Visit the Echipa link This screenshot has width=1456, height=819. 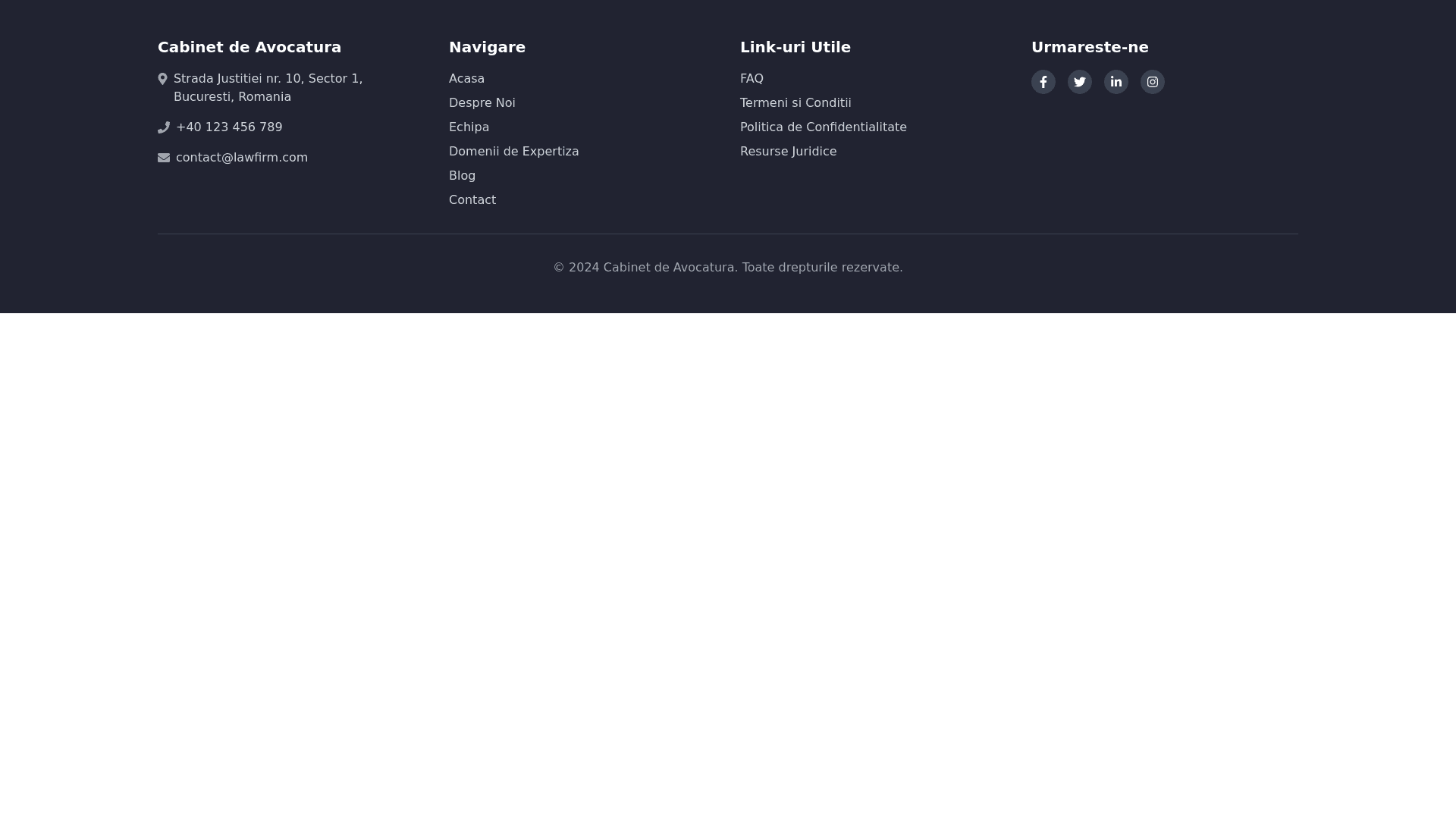pos(469,127)
